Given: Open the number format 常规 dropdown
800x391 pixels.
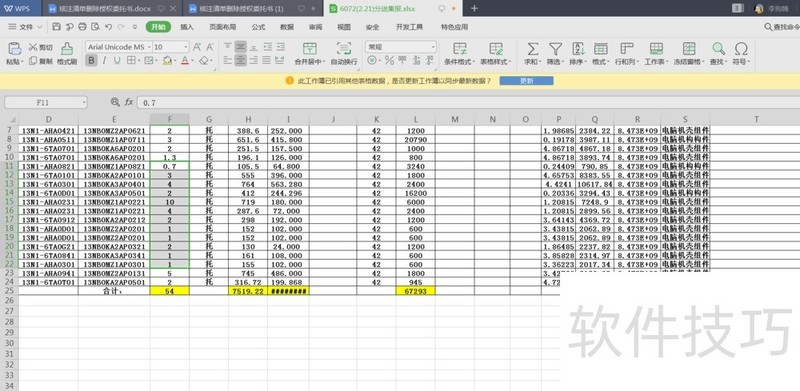Looking at the screenshot, I should click(x=401, y=47).
